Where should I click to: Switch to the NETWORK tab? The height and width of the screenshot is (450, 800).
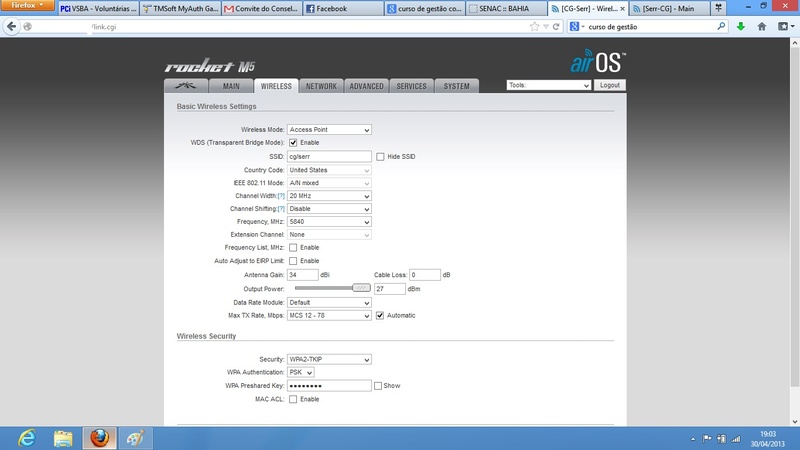(x=321, y=86)
